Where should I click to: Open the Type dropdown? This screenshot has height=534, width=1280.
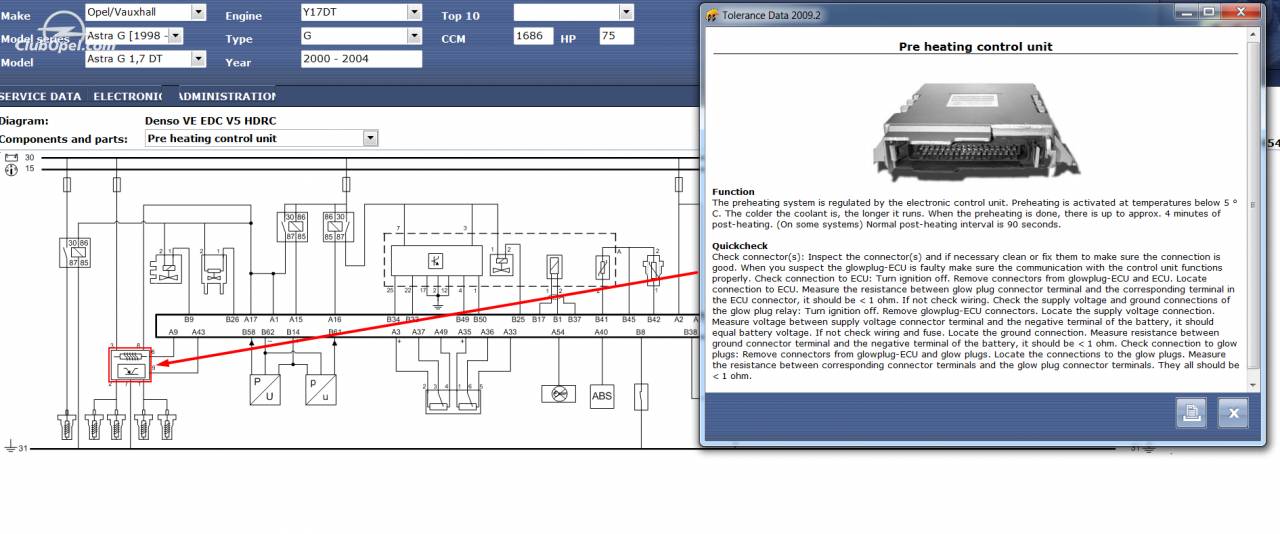[414, 35]
